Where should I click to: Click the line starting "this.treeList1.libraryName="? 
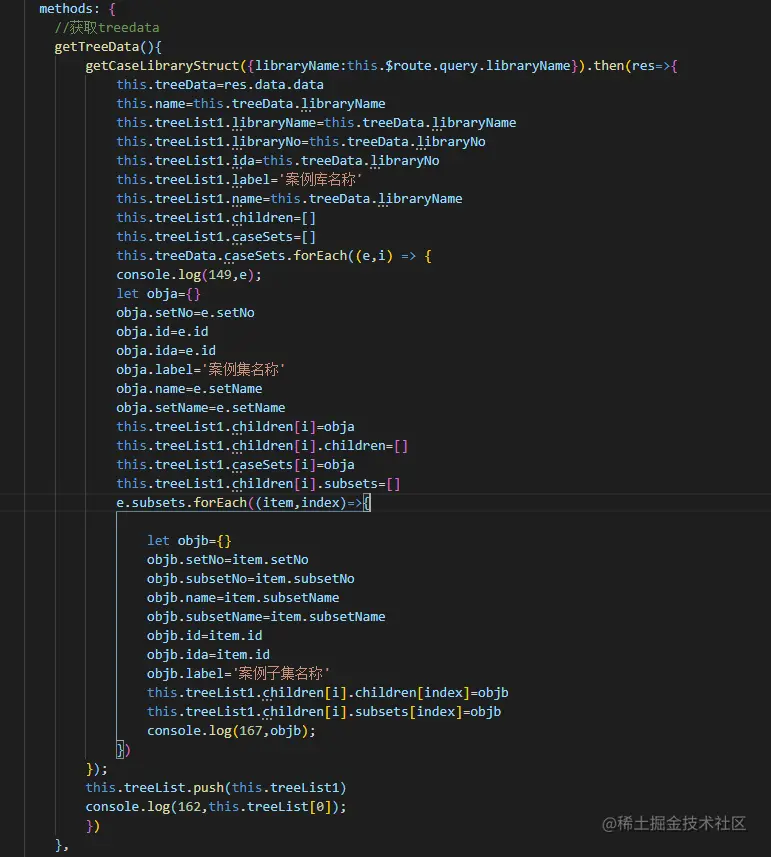[316, 122]
